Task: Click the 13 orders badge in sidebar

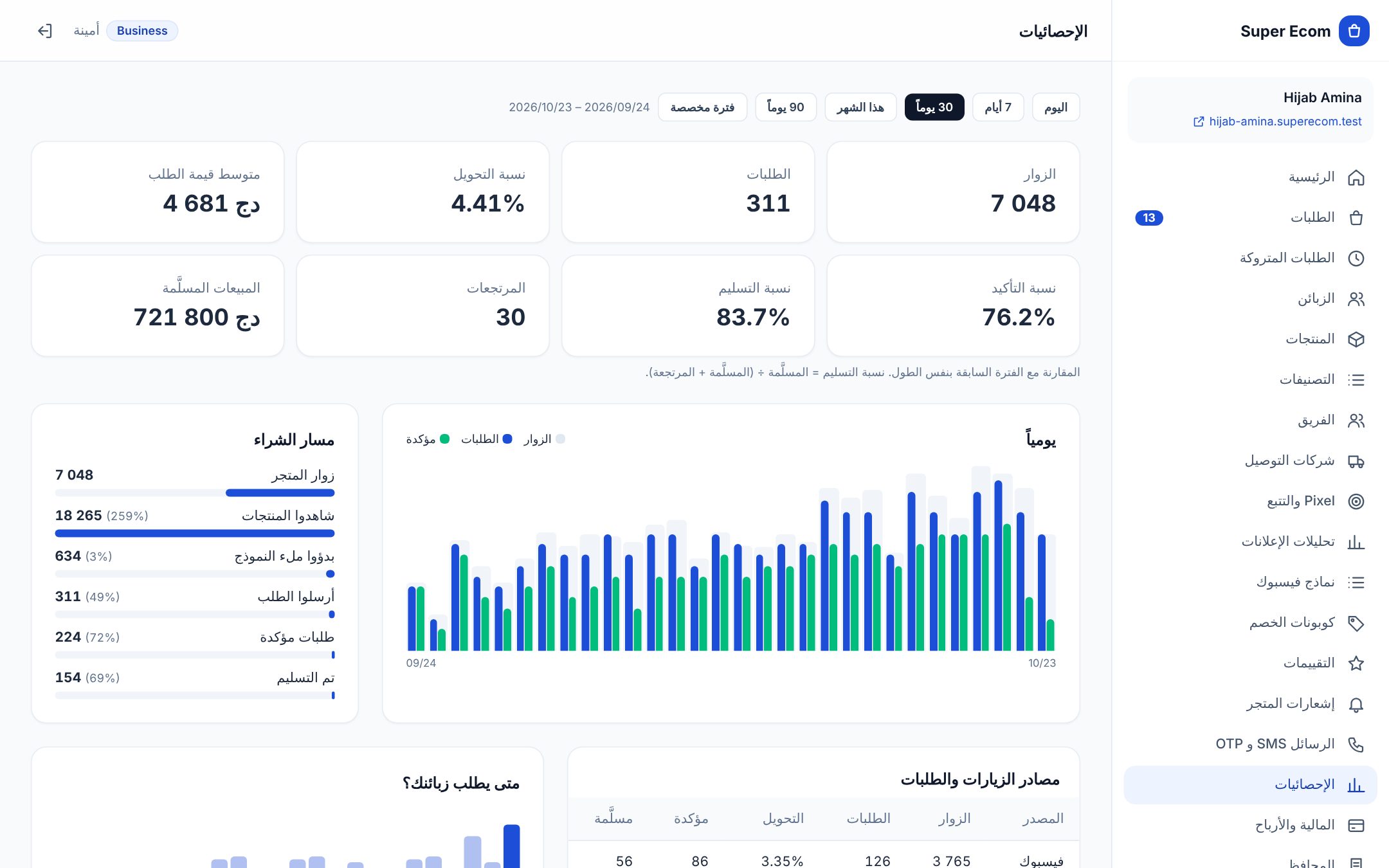Action: click(x=1149, y=218)
